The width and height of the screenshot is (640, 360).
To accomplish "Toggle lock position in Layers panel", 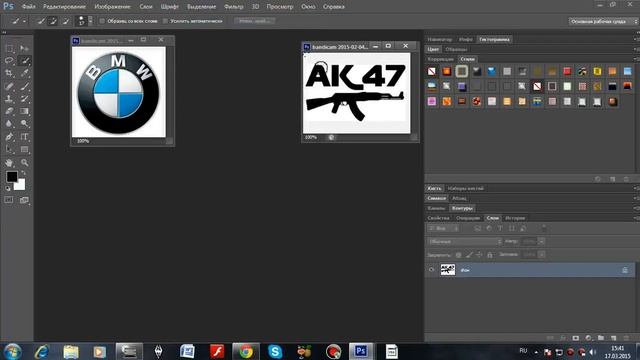I will pyautogui.click(x=479, y=255).
